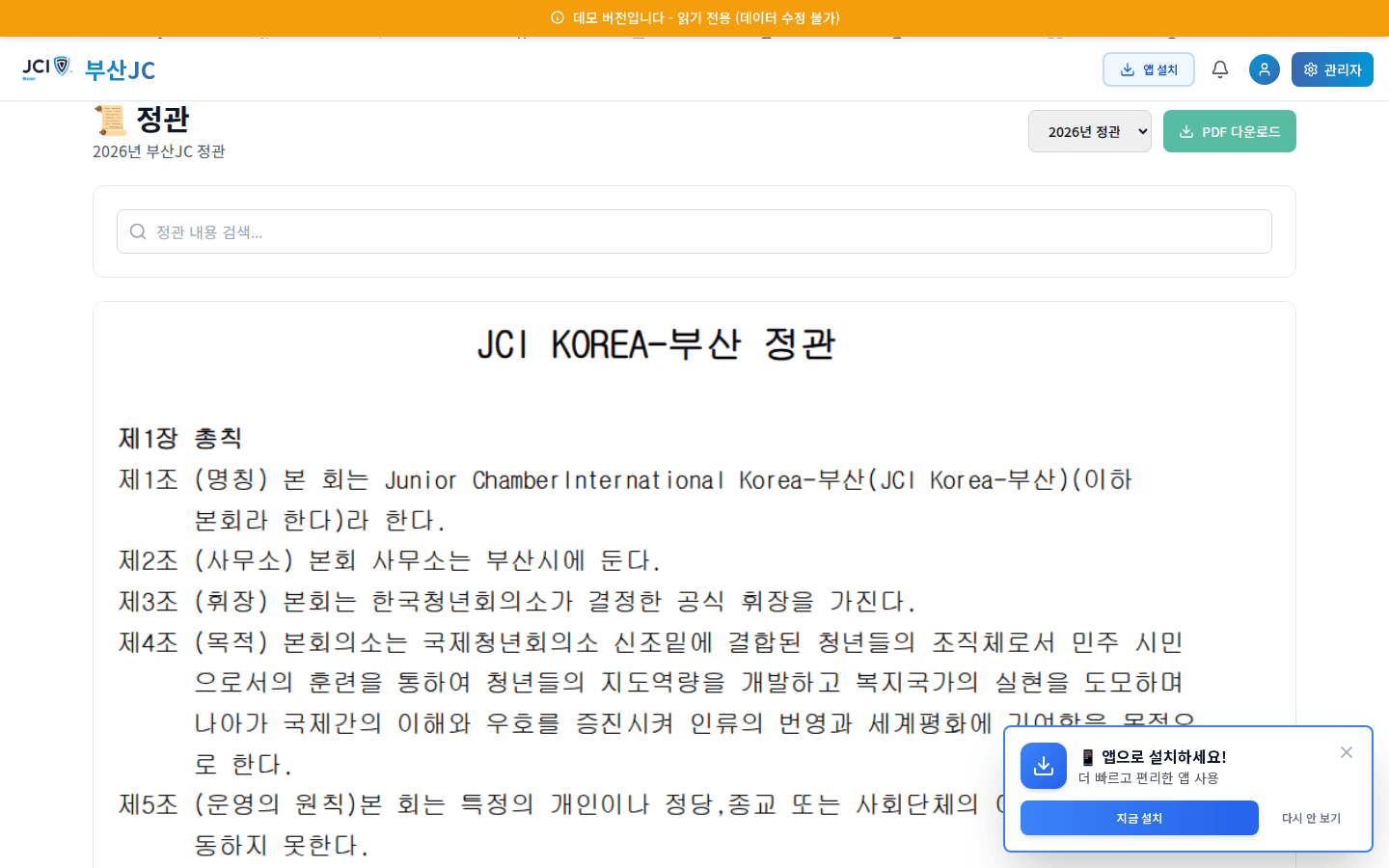Click the demo version notice banner
This screenshot has width=1389, height=868.
[694, 16]
